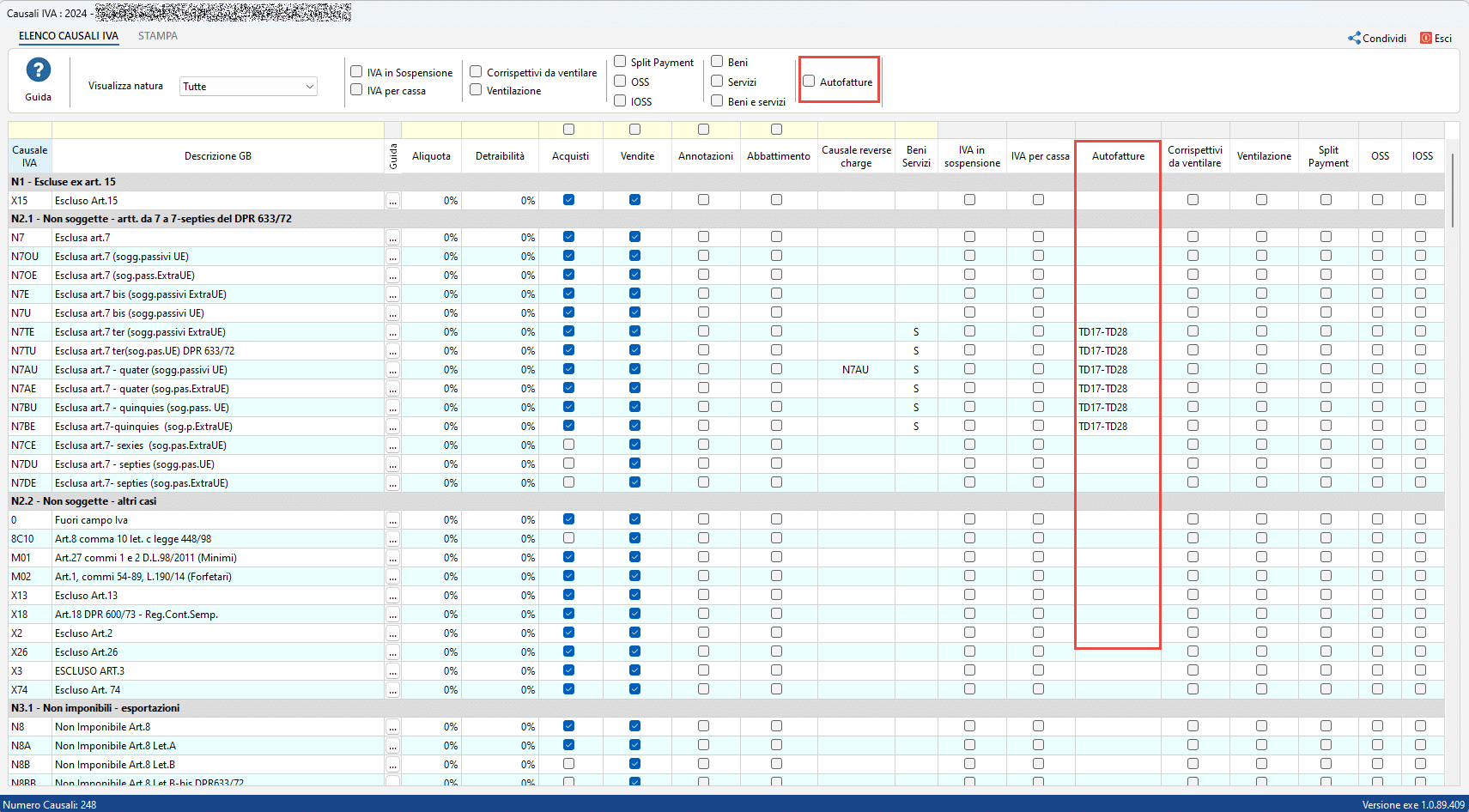Select the Aliquota column header
Image resolution: width=1469 pixels, height=812 pixels.
click(x=431, y=156)
